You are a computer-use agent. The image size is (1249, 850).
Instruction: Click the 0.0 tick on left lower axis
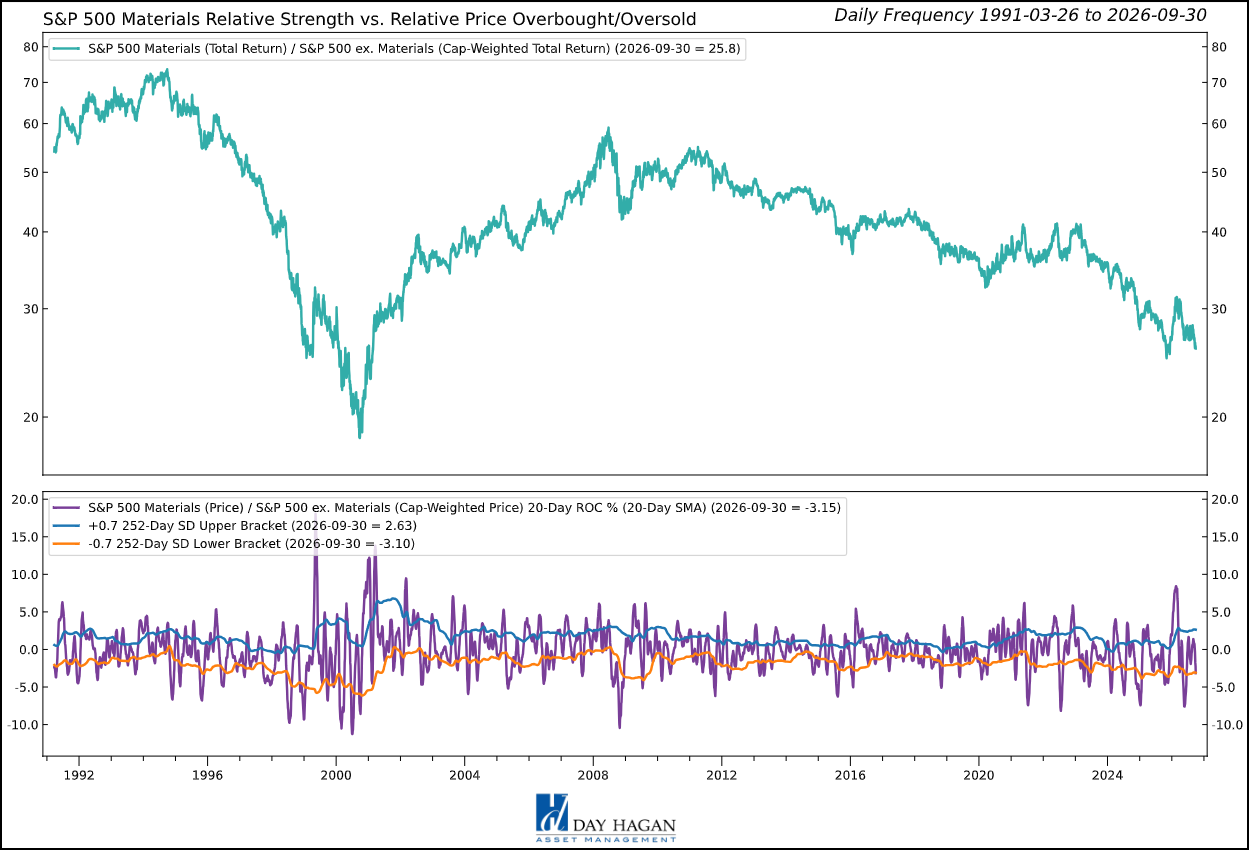(28, 650)
